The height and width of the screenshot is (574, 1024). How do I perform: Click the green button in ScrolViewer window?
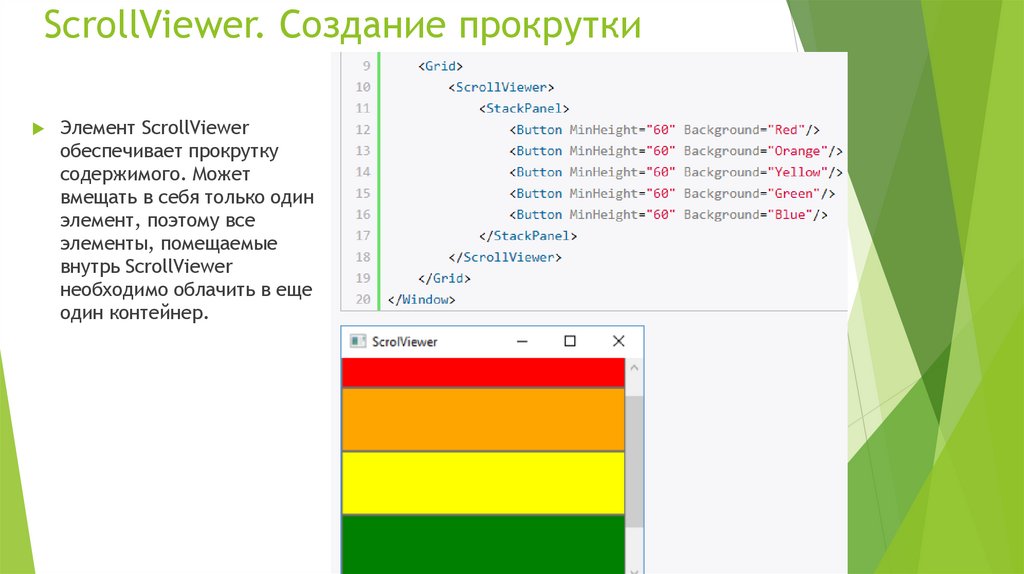(483, 545)
